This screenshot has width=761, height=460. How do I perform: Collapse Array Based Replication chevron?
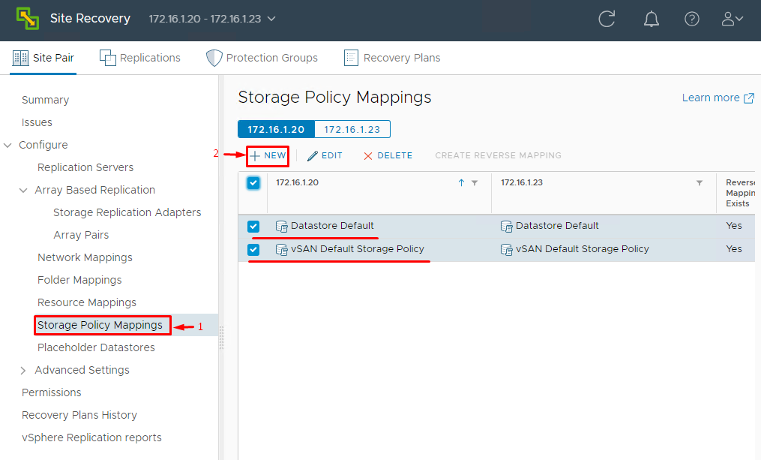point(23,190)
